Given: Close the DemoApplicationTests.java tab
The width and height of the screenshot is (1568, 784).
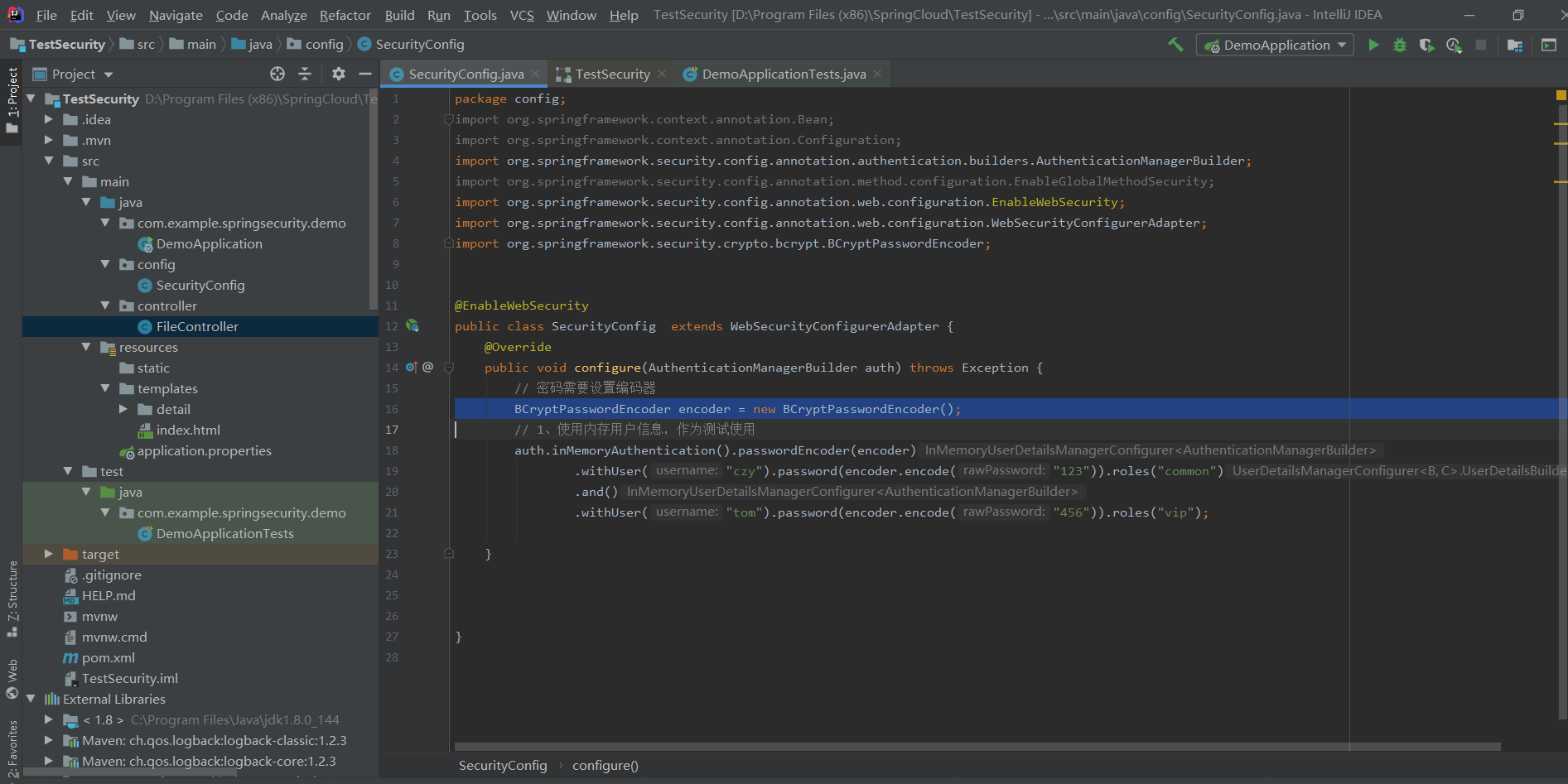Looking at the screenshot, I should (x=877, y=74).
